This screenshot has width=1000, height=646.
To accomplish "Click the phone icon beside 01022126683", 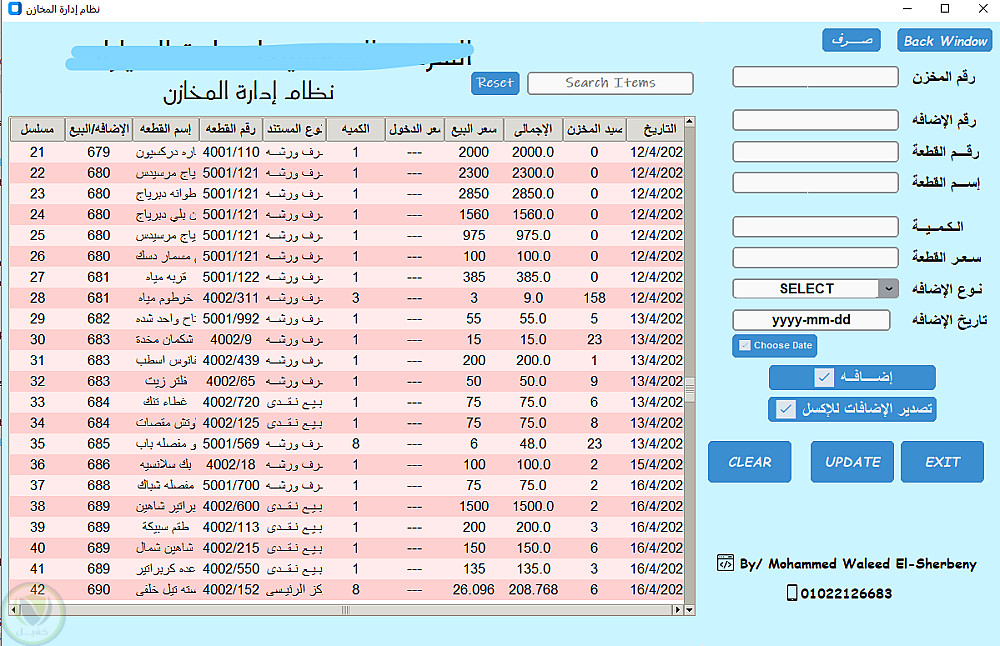I will [791, 593].
